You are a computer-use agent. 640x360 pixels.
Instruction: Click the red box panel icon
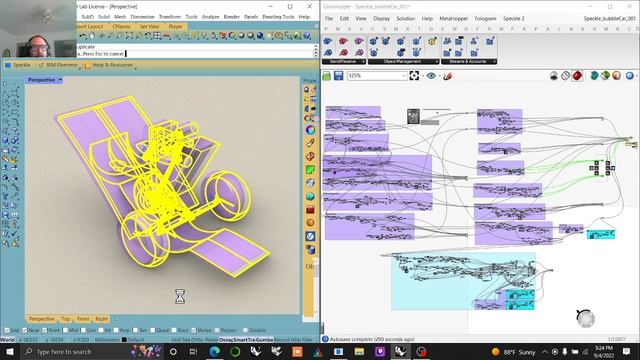click(310, 210)
